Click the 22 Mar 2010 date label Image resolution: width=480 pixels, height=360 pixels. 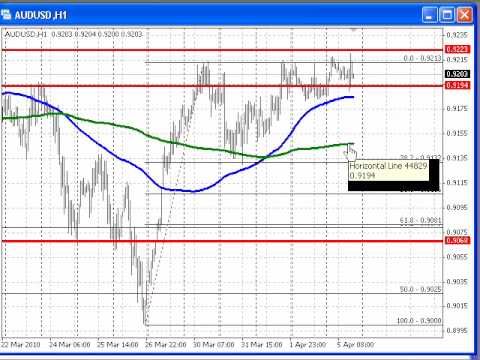(21, 344)
